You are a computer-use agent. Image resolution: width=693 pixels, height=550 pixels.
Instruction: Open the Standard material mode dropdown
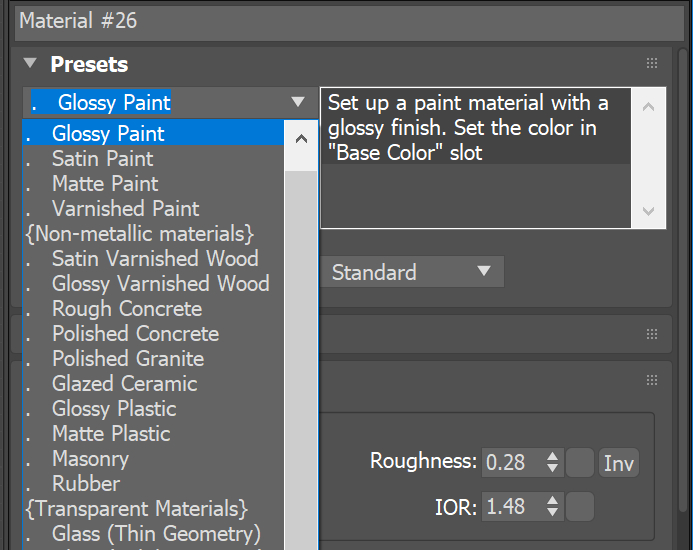pos(412,272)
